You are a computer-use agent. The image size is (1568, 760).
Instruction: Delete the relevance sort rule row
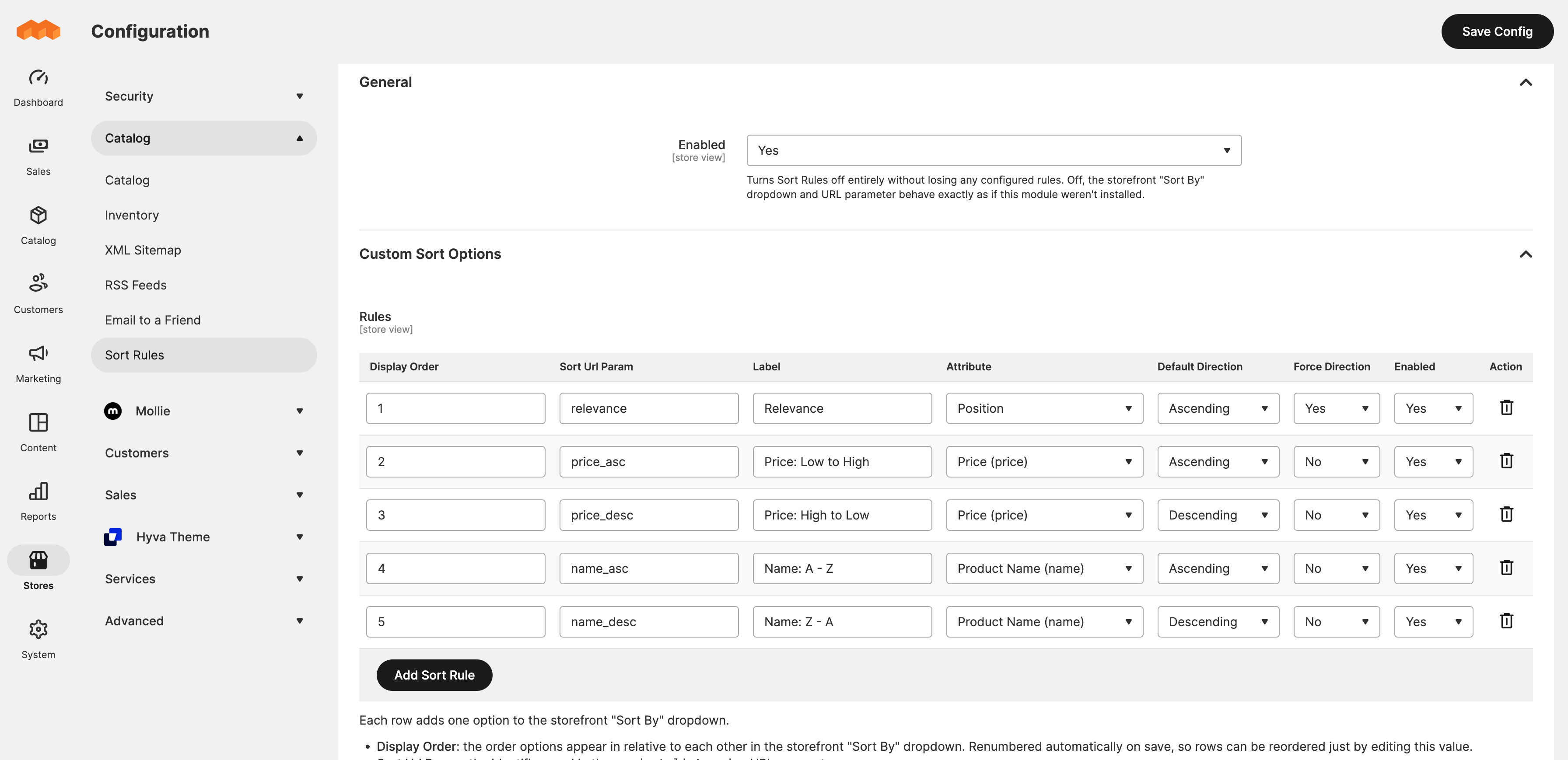pyautogui.click(x=1506, y=407)
